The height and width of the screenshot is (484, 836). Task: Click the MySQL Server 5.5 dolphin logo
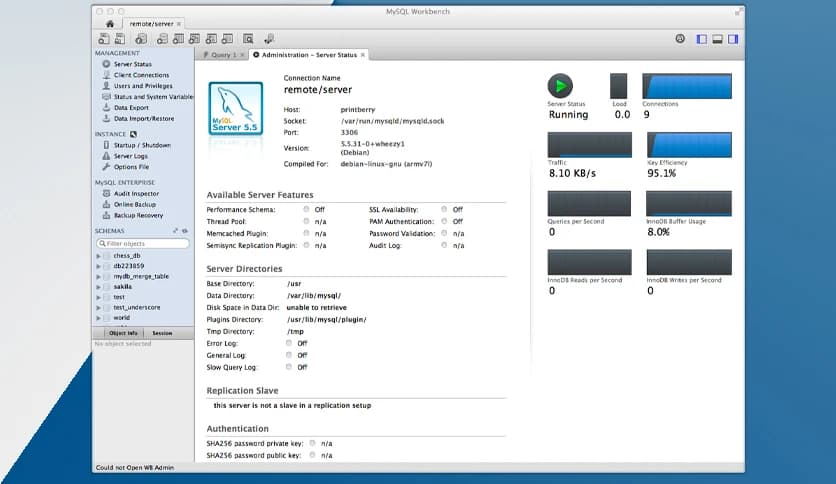236,108
